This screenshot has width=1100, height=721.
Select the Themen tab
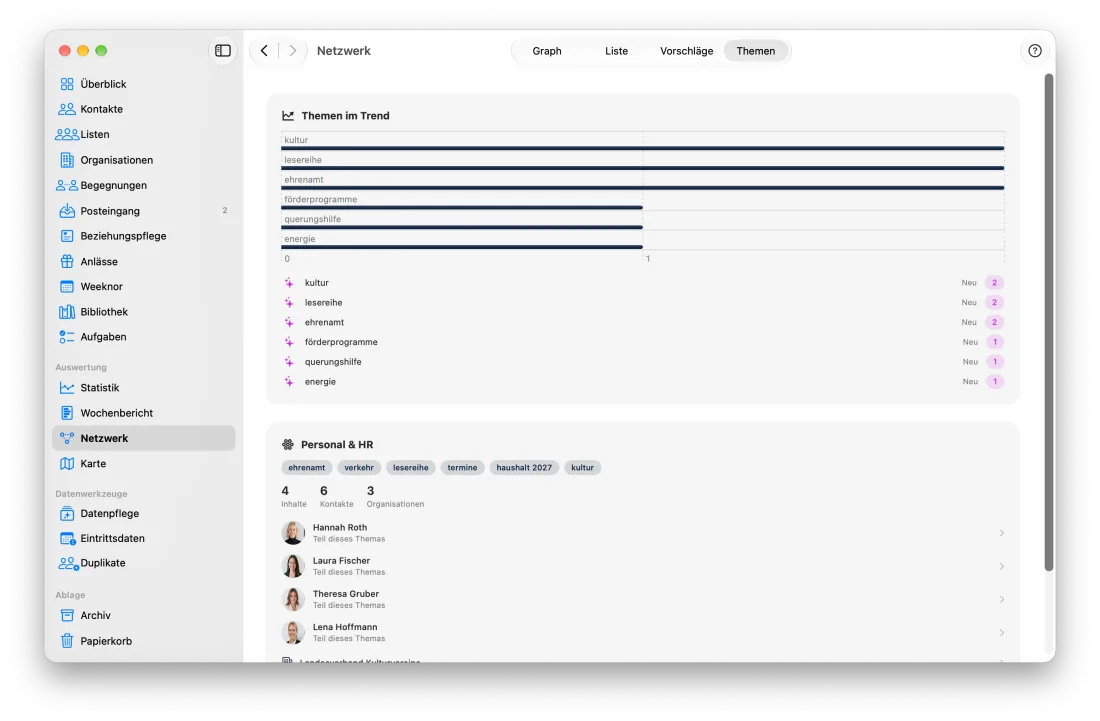click(756, 50)
